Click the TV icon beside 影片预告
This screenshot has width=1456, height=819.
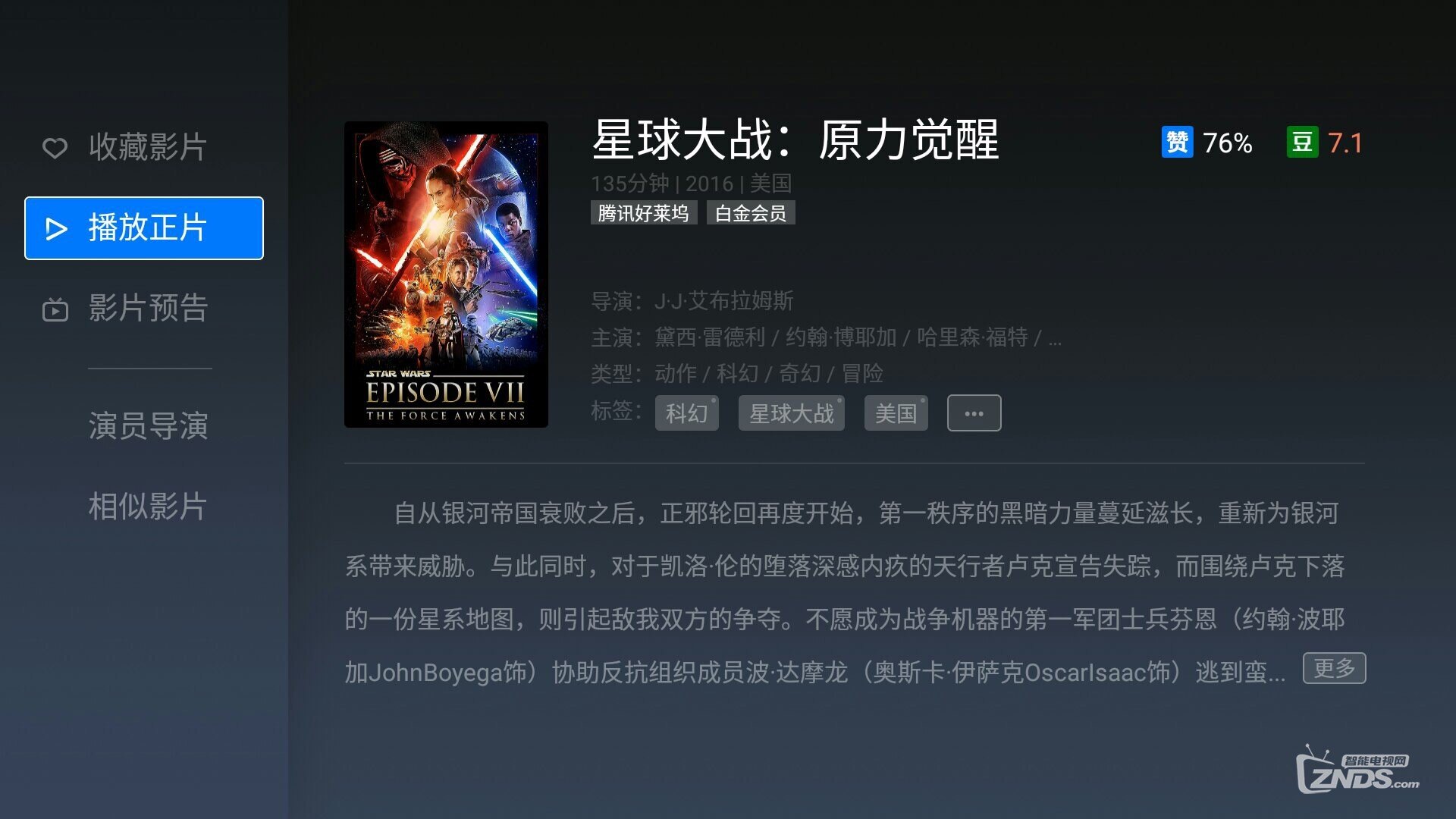coord(55,309)
